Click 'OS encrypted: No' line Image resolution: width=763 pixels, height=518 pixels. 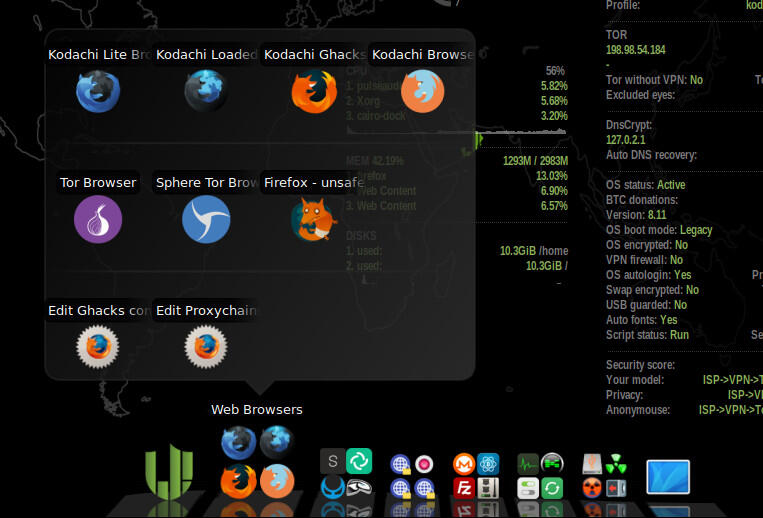(647, 245)
